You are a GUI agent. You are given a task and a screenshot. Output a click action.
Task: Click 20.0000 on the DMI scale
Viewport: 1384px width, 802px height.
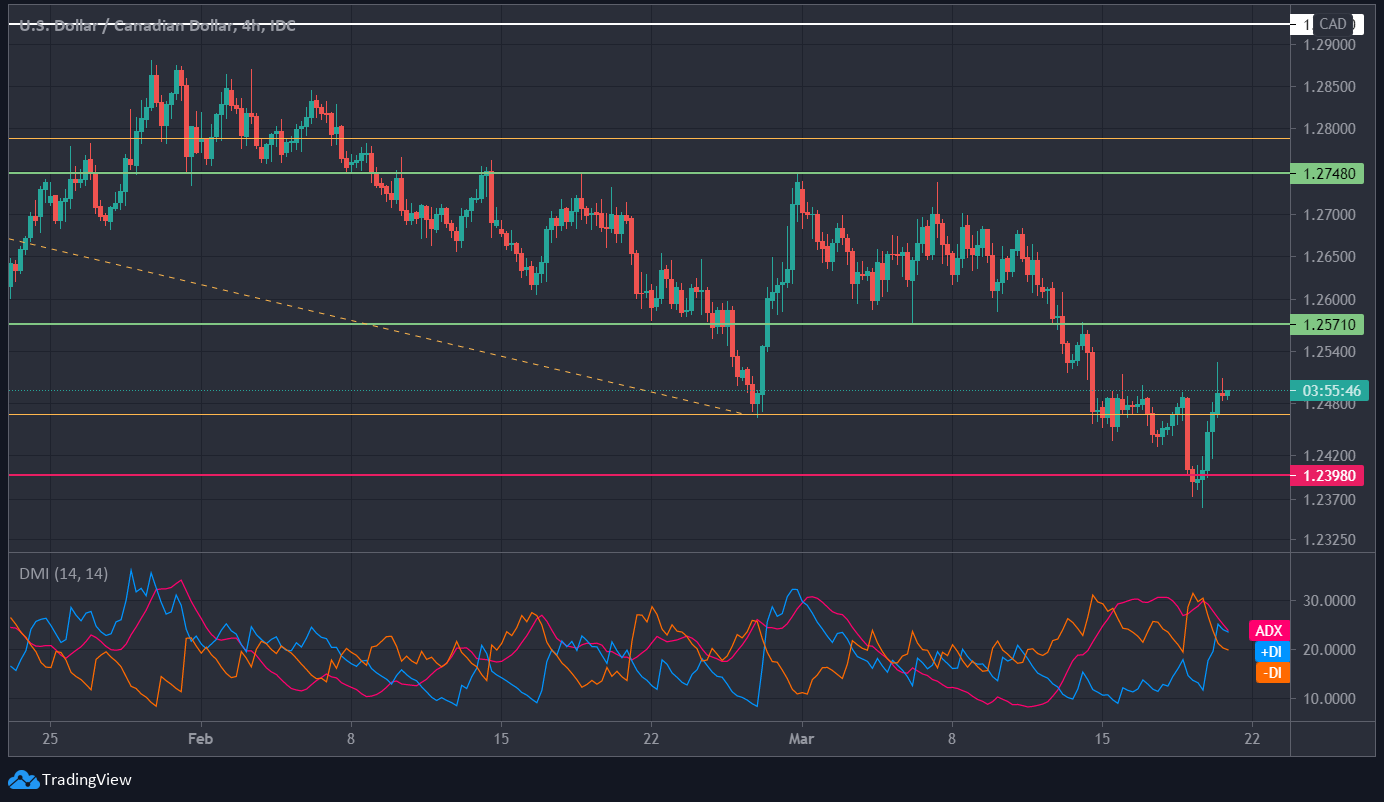(x=1329, y=650)
